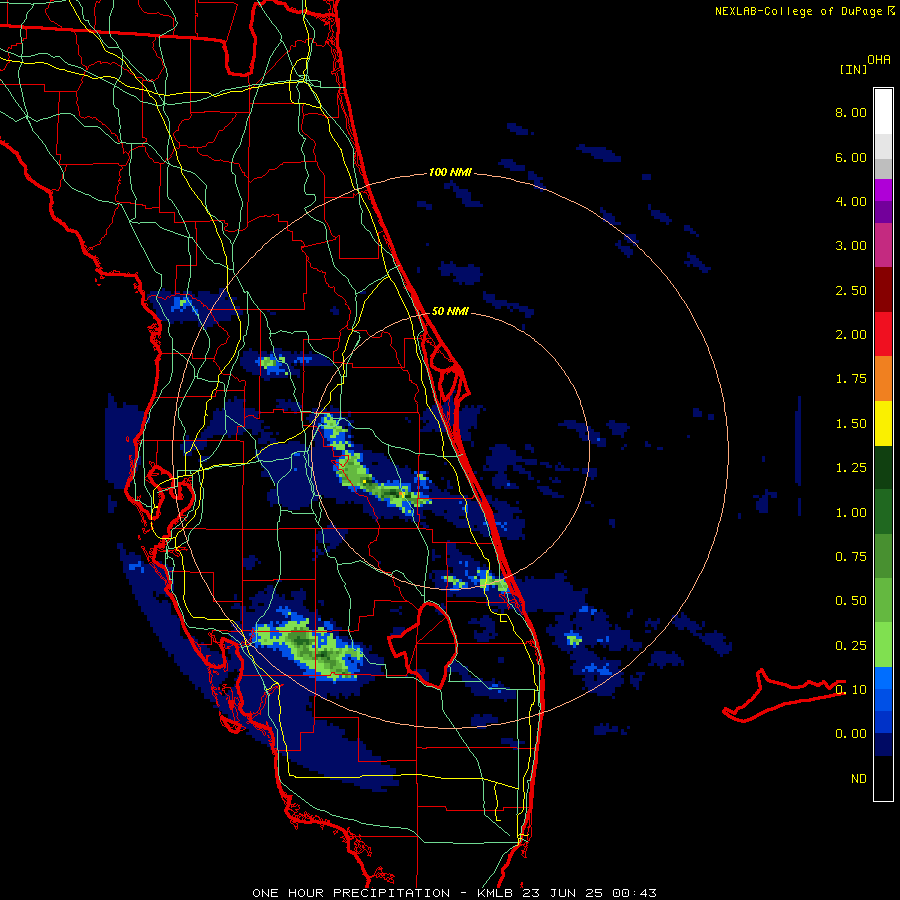900x900 pixels.
Task: Select the 0.50 legend value
Action: point(851,601)
